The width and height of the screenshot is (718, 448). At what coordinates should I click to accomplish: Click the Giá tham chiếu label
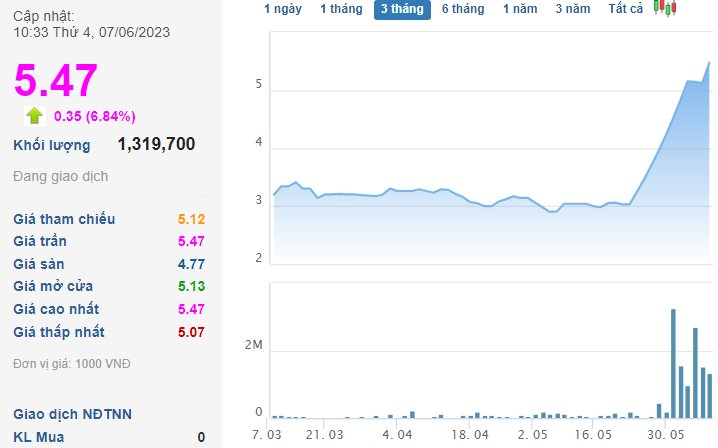coord(64,219)
